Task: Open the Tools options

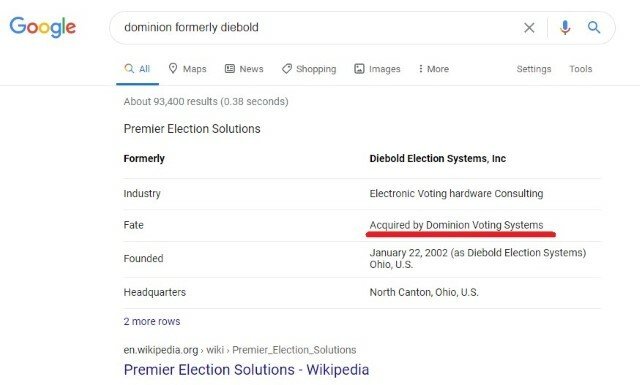Action: pos(580,69)
